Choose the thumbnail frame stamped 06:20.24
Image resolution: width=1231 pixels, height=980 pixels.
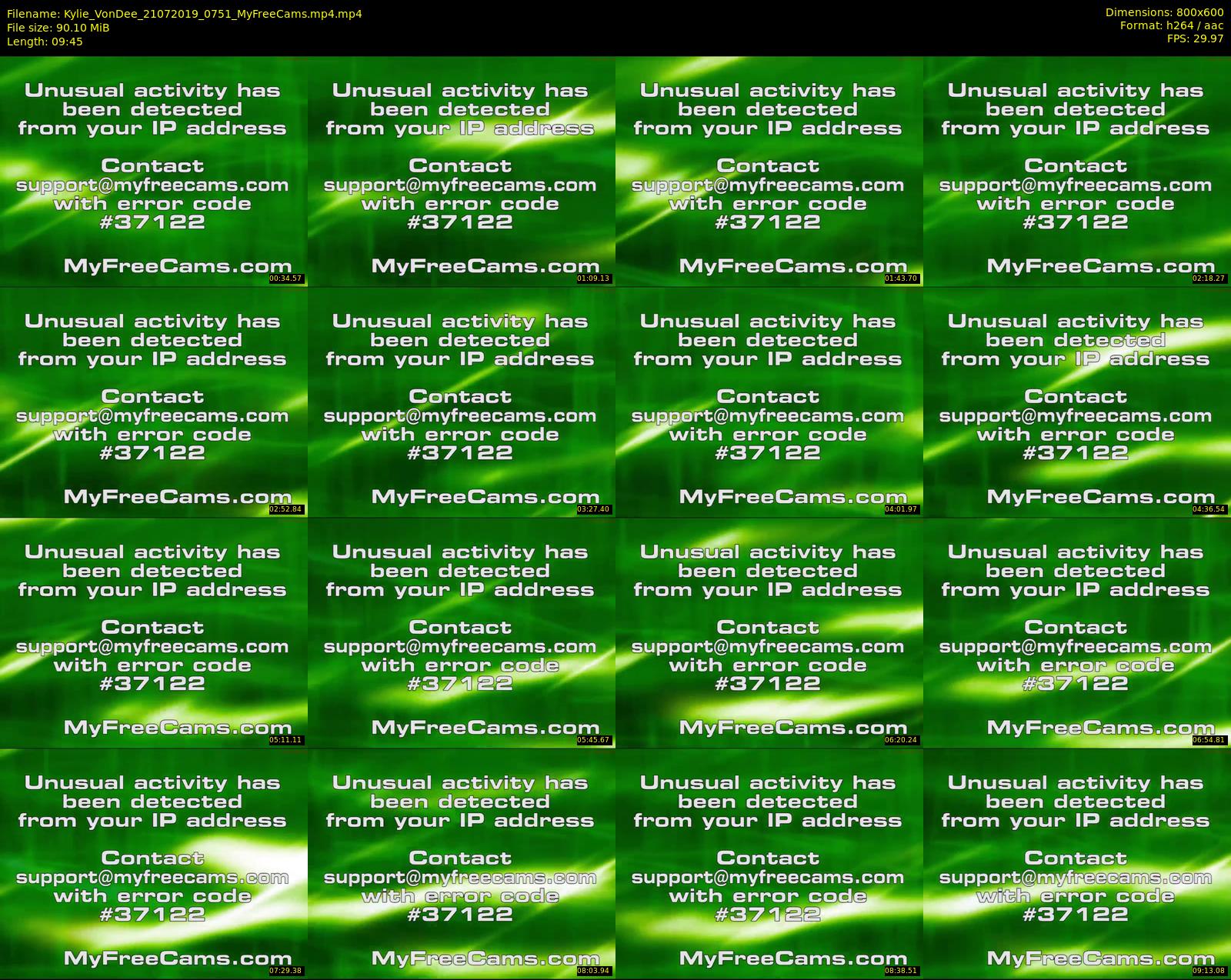pyautogui.click(x=769, y=632)
